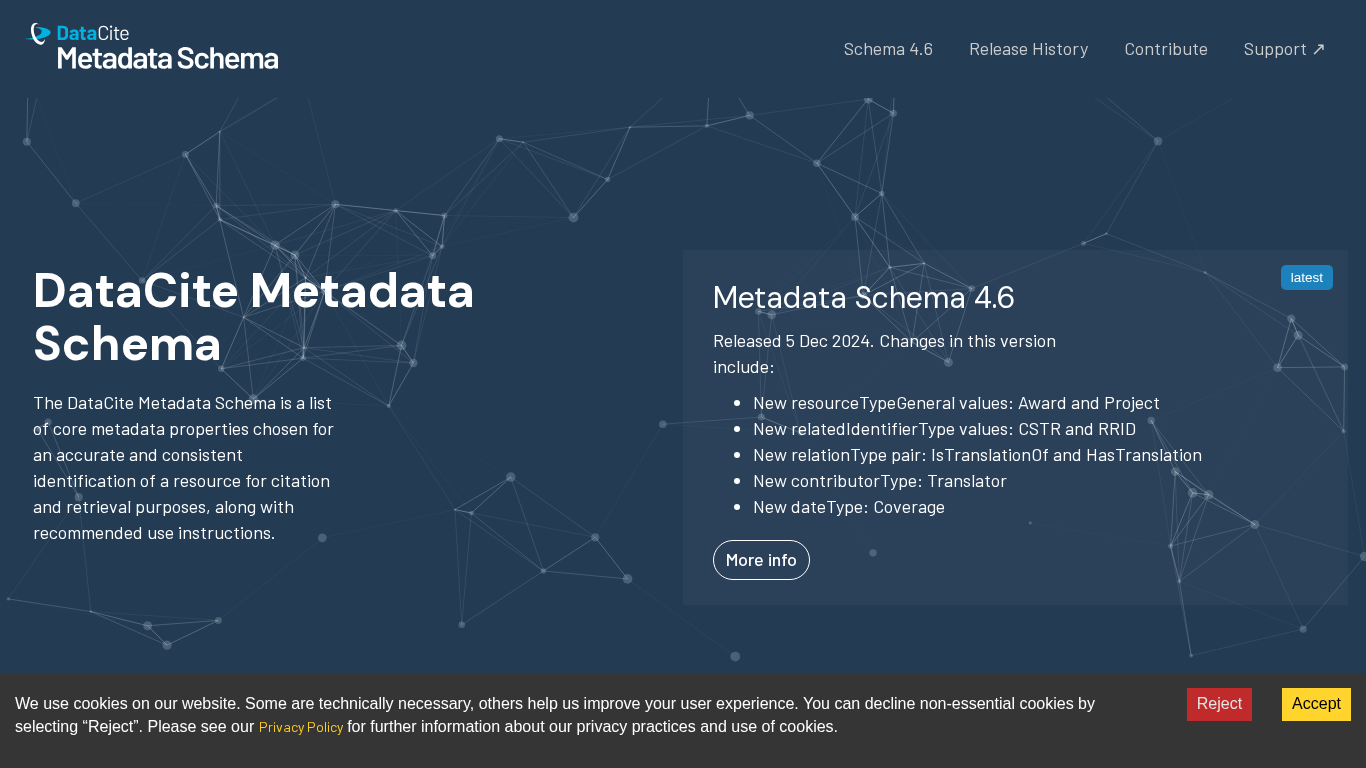Click the CSTR and RRID bullet item
1366x768 pixels.
click(x=944, y=429)
